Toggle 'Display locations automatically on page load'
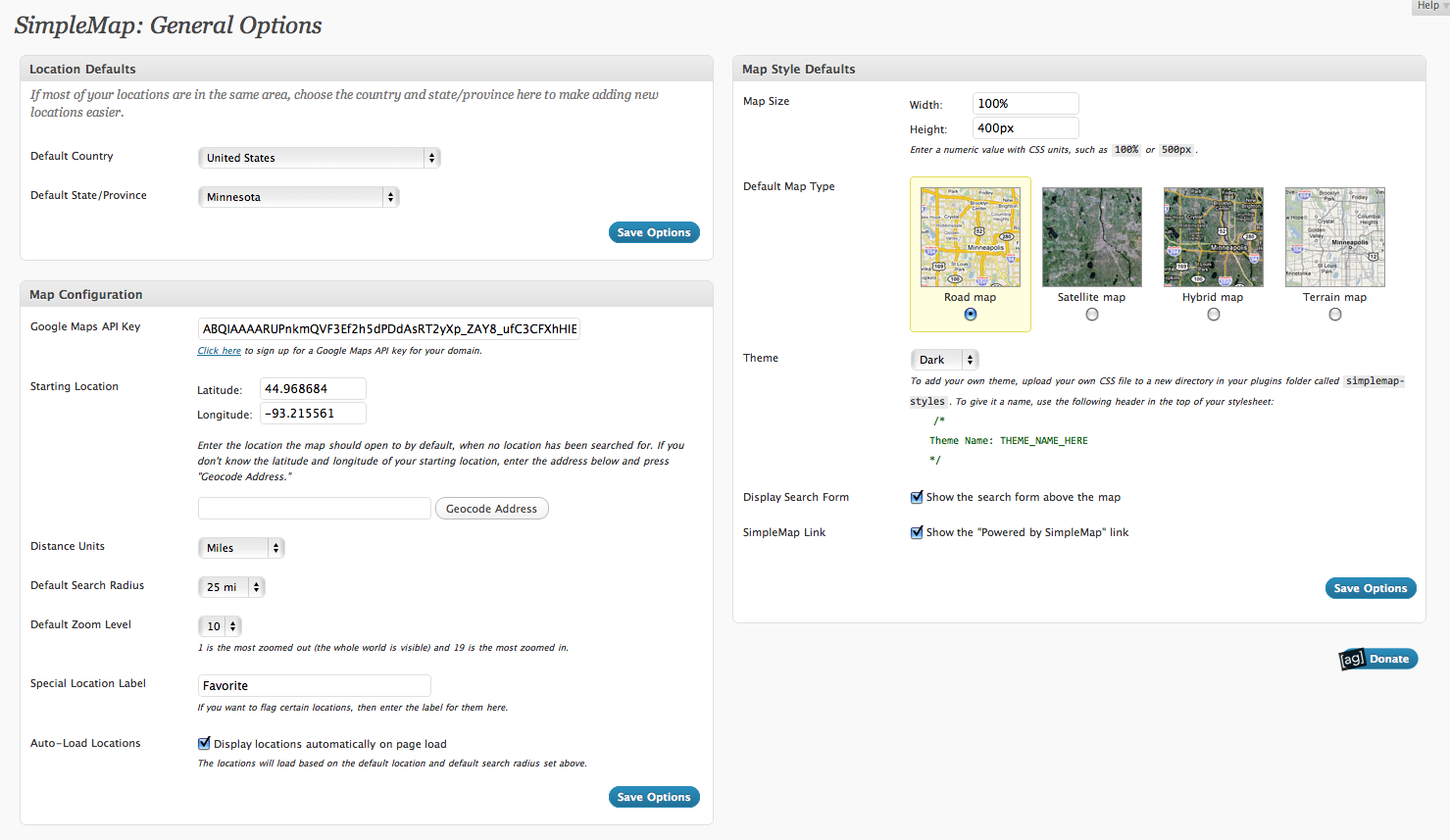The image size is (1450, 840). [204, 743]
